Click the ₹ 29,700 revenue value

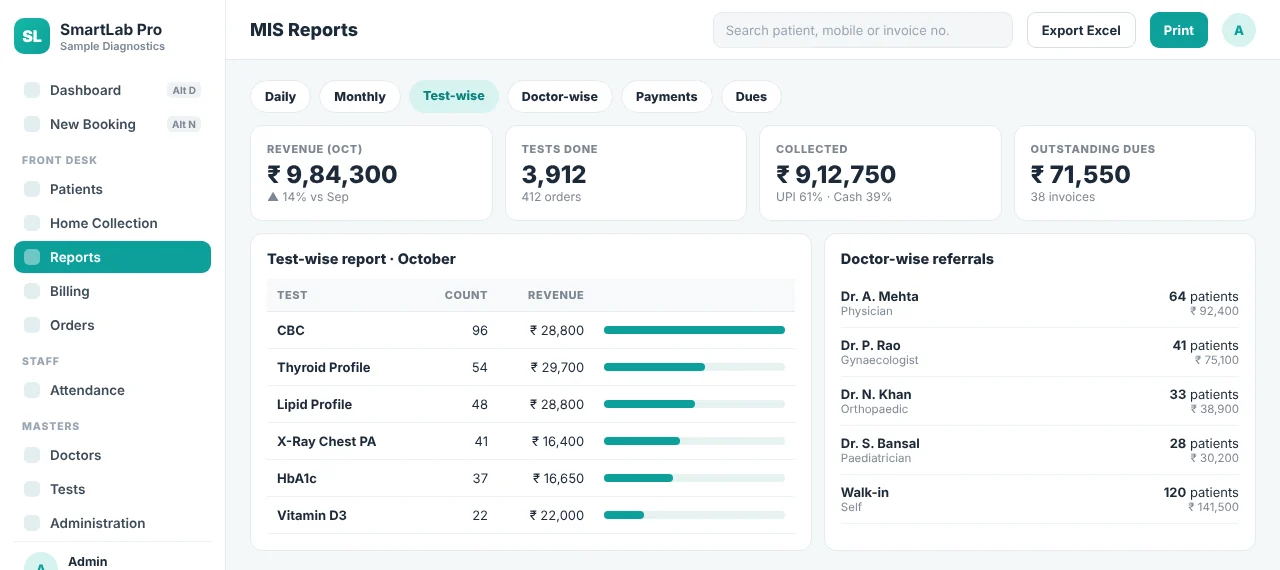pos(557,367)
